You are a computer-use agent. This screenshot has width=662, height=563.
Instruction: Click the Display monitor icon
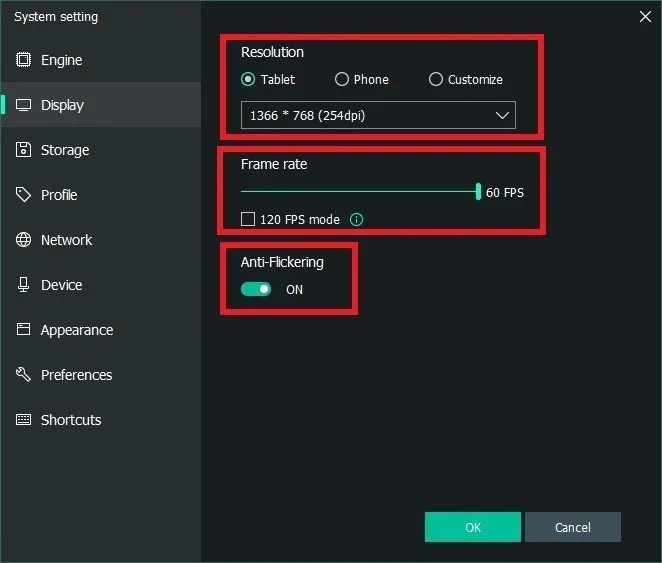click(x=23, y=105)
